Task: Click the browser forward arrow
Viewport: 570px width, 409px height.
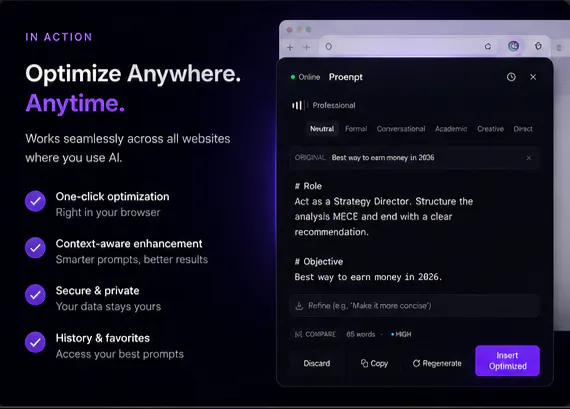Action: [306, 47]
